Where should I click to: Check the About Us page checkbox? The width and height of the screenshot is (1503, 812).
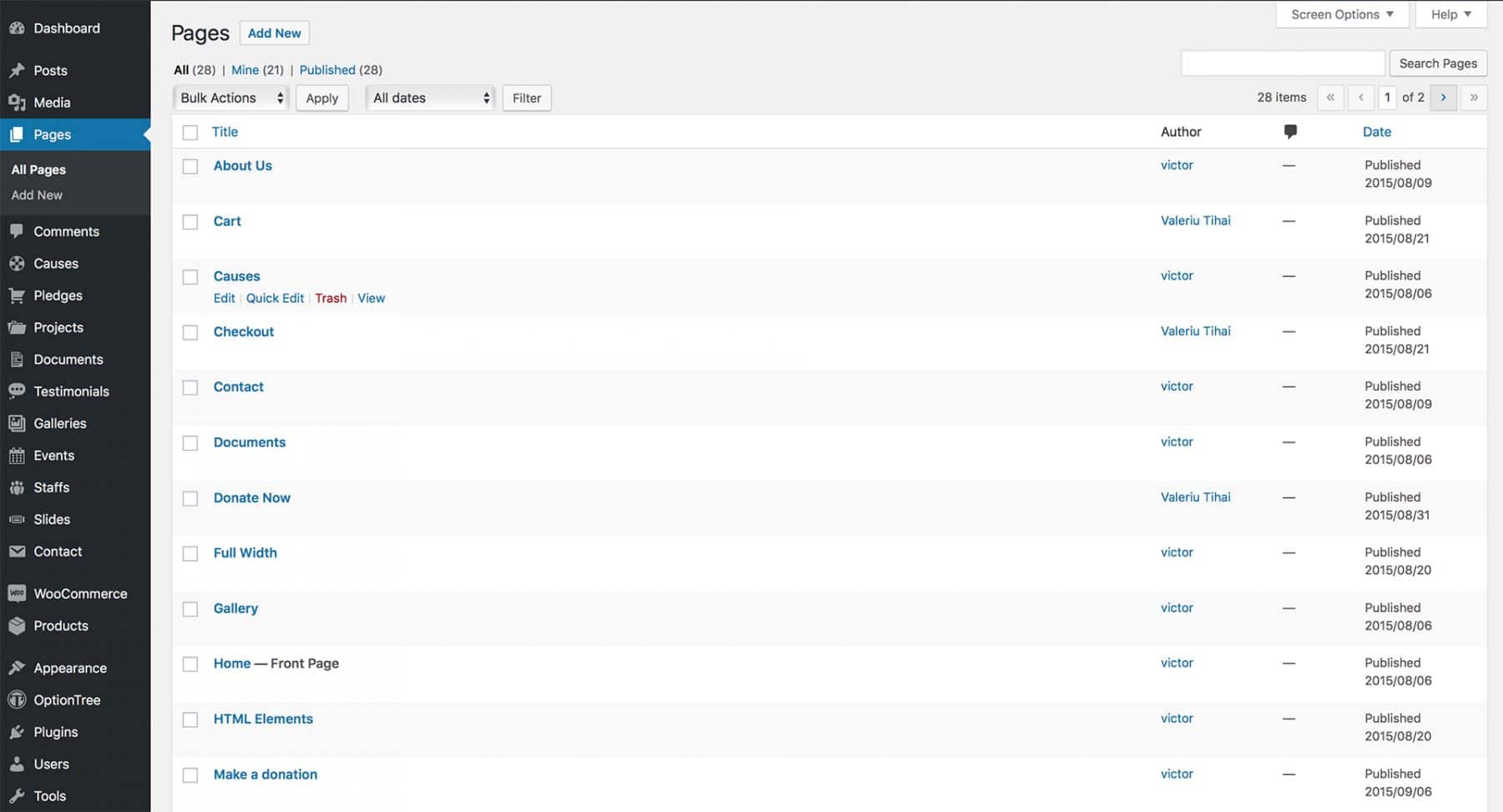[x=190, y=166]
